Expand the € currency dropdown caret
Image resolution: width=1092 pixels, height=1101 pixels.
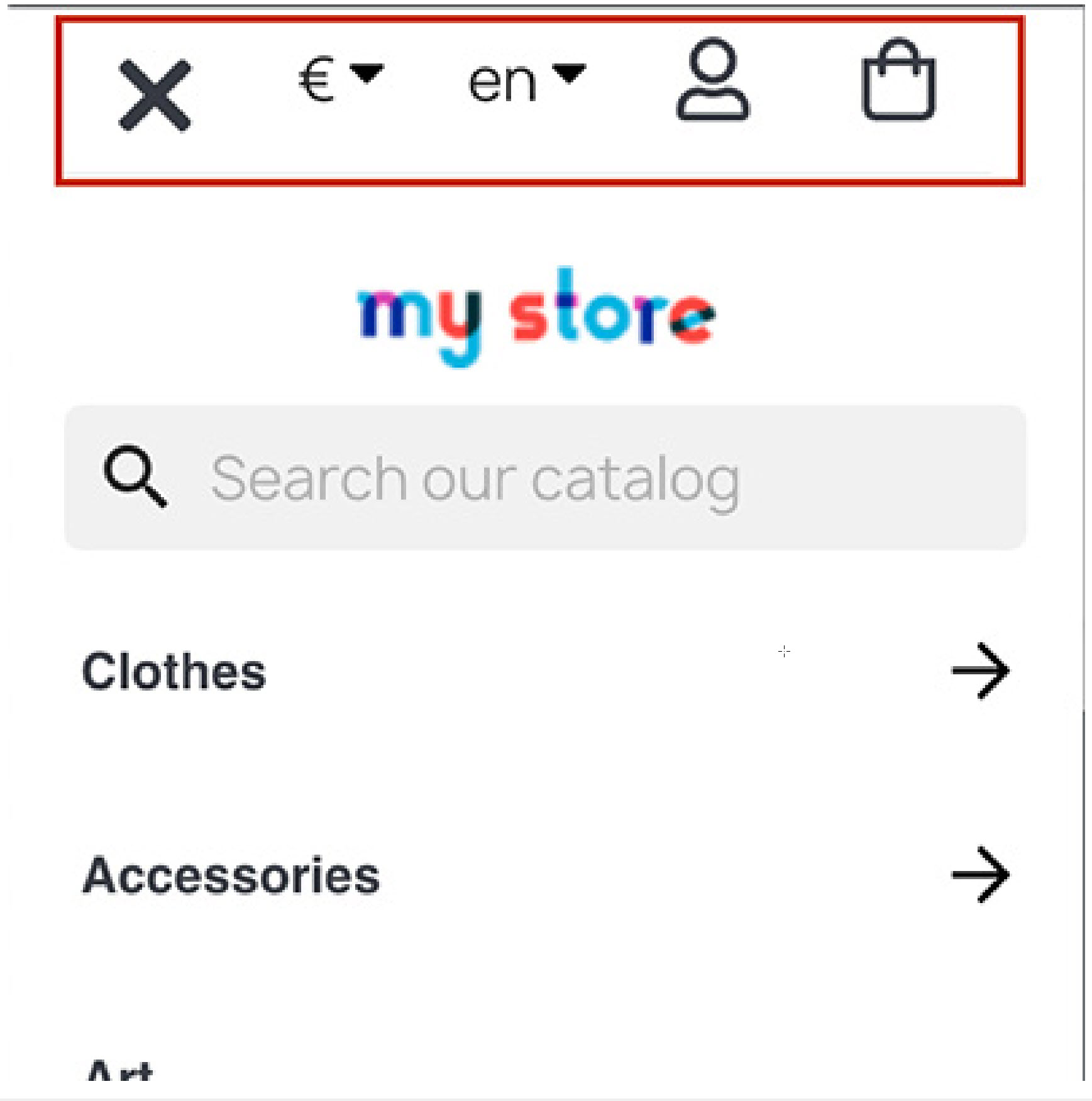pyautogui.click(x=367, y=74)
